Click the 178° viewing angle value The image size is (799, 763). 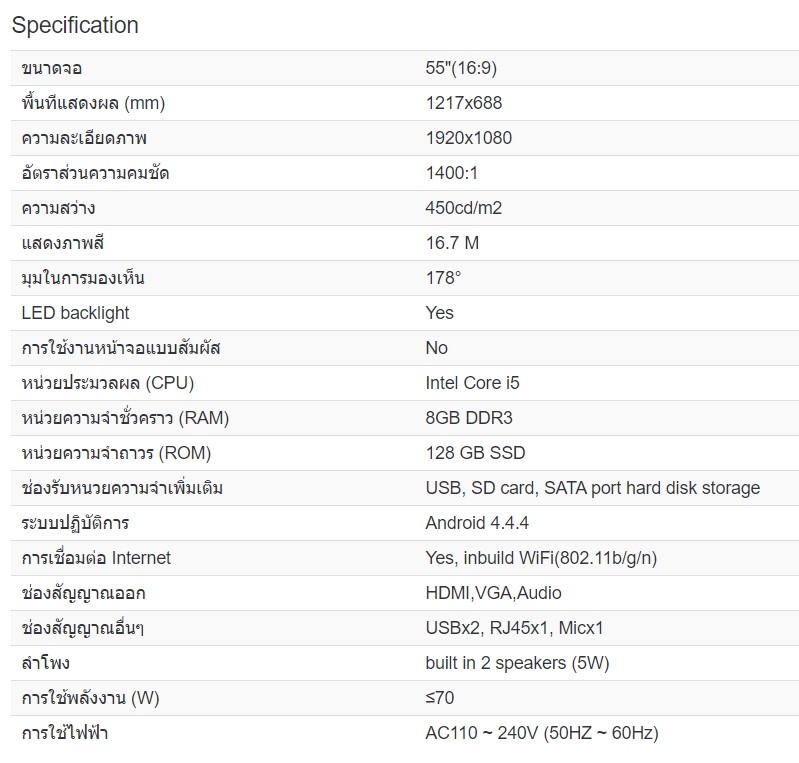[x=443, y=278]
